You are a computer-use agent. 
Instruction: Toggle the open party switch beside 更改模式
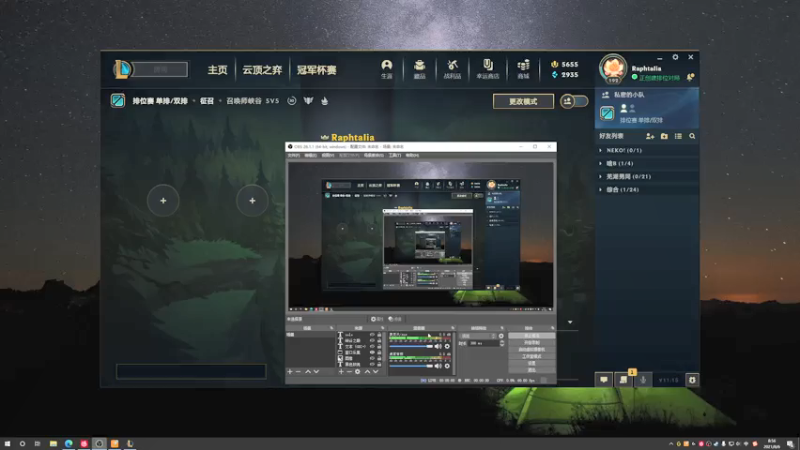pos(573,101)
